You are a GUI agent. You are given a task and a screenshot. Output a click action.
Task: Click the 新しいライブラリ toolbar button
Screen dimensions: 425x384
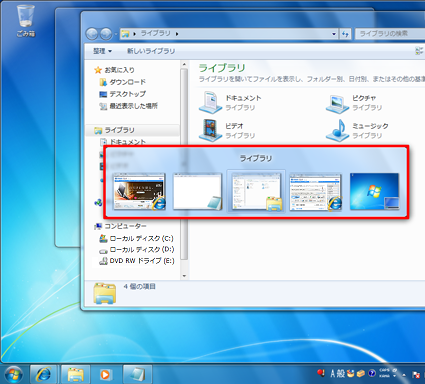click(x=151, y=51)
